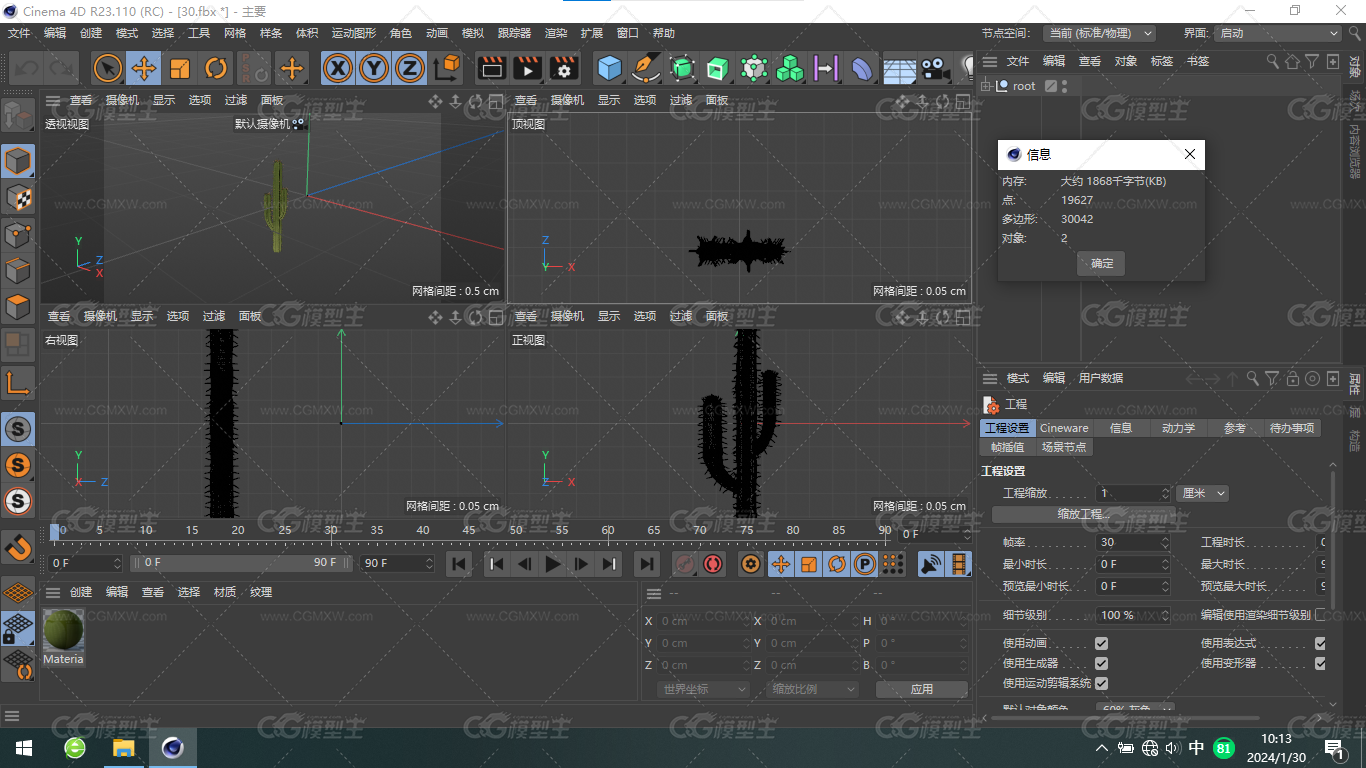Select the Scale tool in top toolbar
Image resolution: width=1366 pixels, height=768 pixels.
click(x=180, y=68)
